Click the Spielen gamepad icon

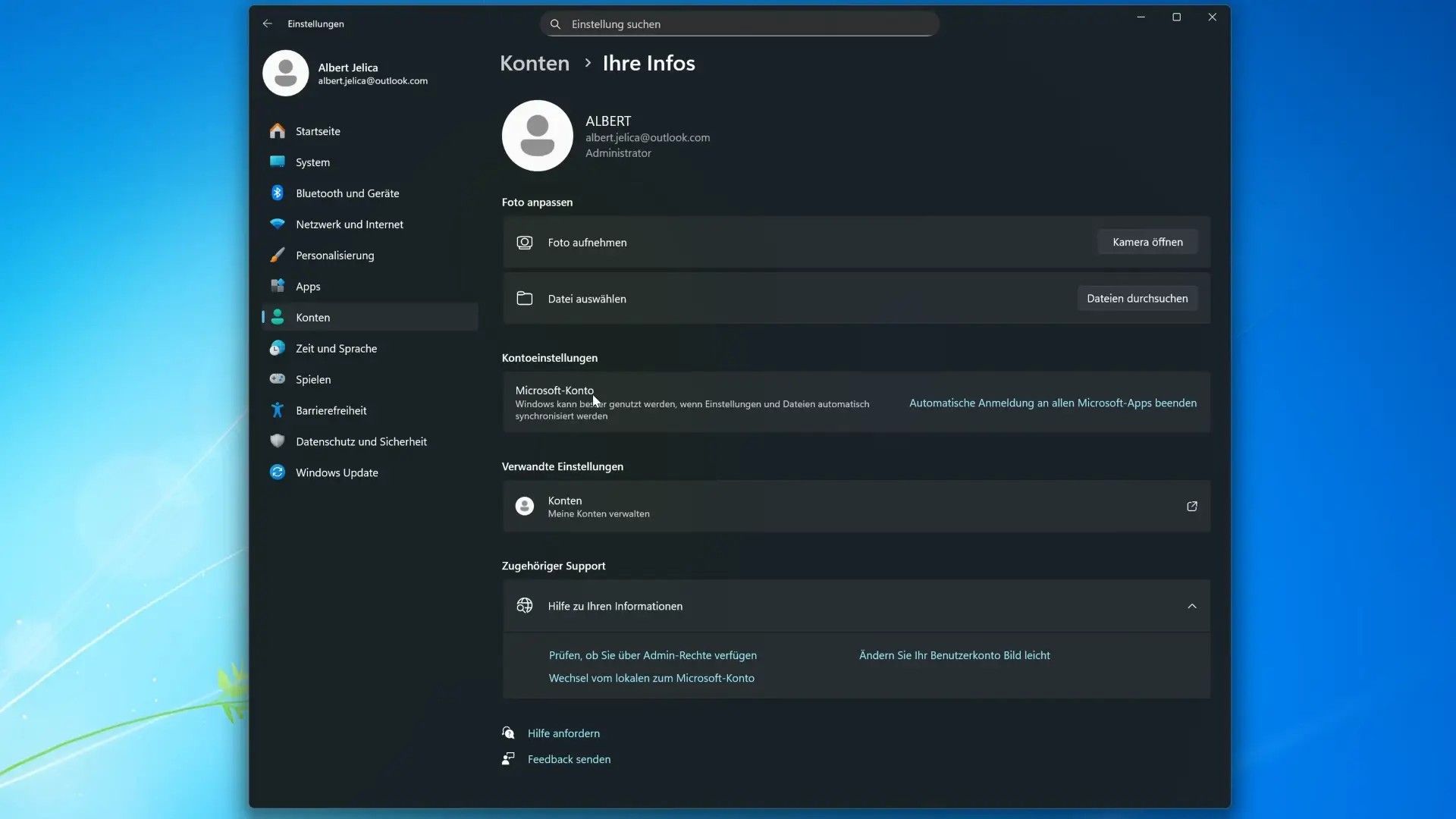[x=278, y=379]
